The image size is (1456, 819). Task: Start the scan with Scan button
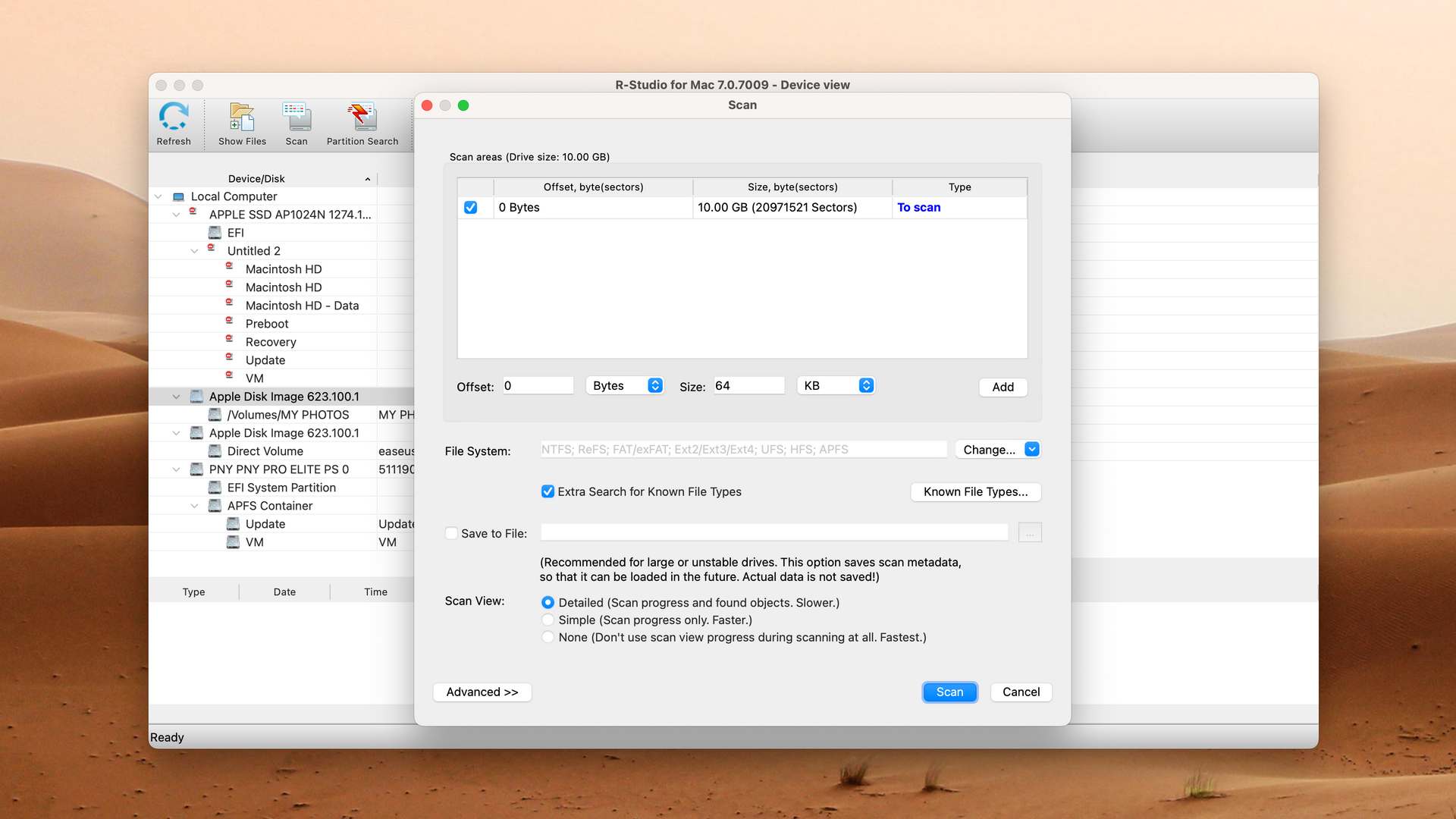949,692
